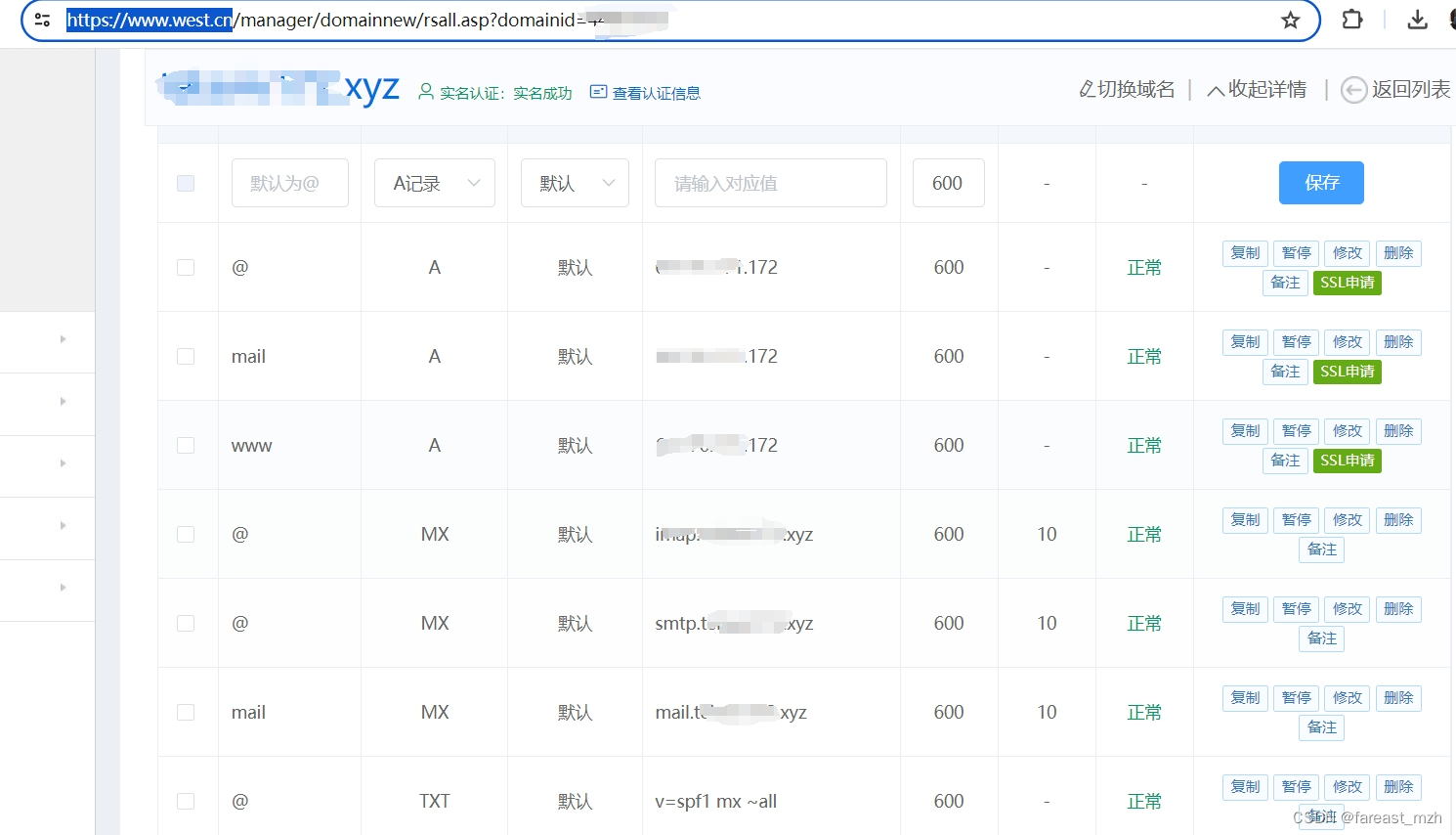Click 修改 for the @ A record
1456x835 pixels.
pos(1348,253)
